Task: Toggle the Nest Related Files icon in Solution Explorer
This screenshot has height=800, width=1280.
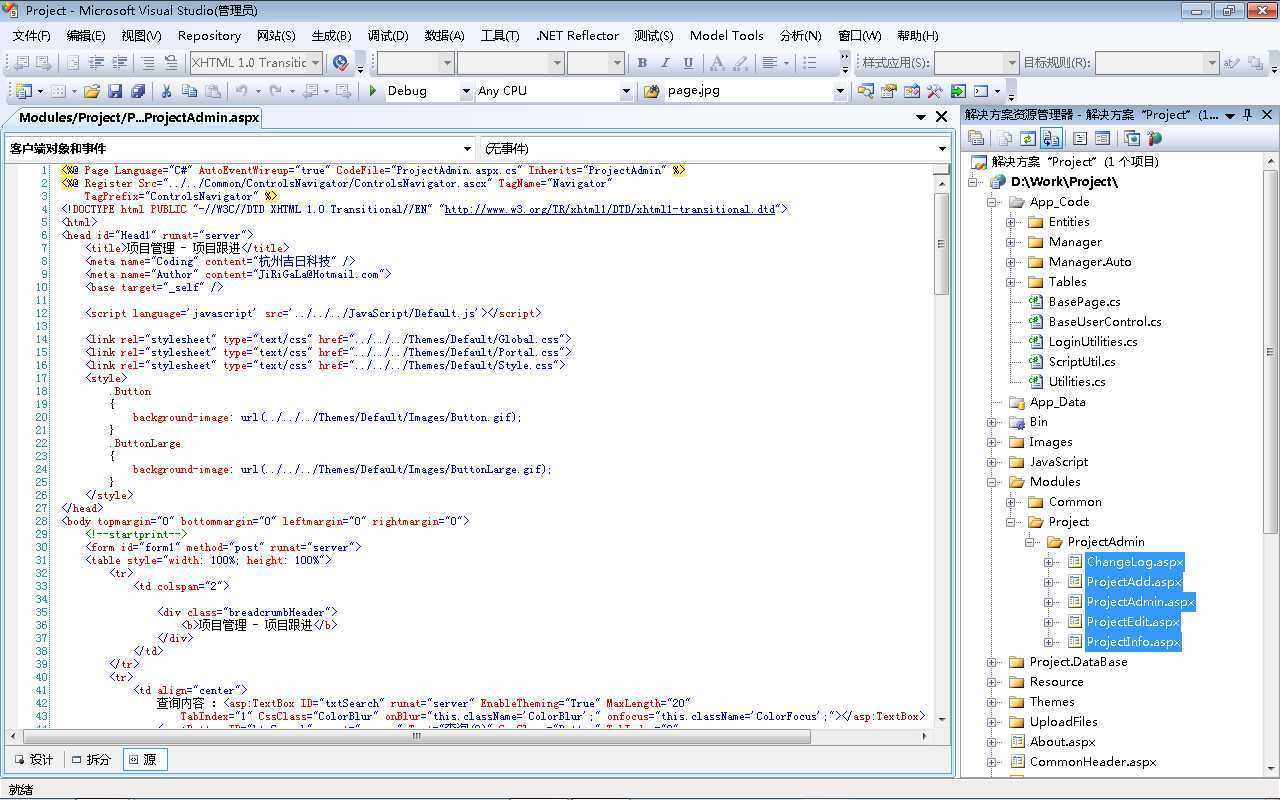Action: pos(1051,139)
